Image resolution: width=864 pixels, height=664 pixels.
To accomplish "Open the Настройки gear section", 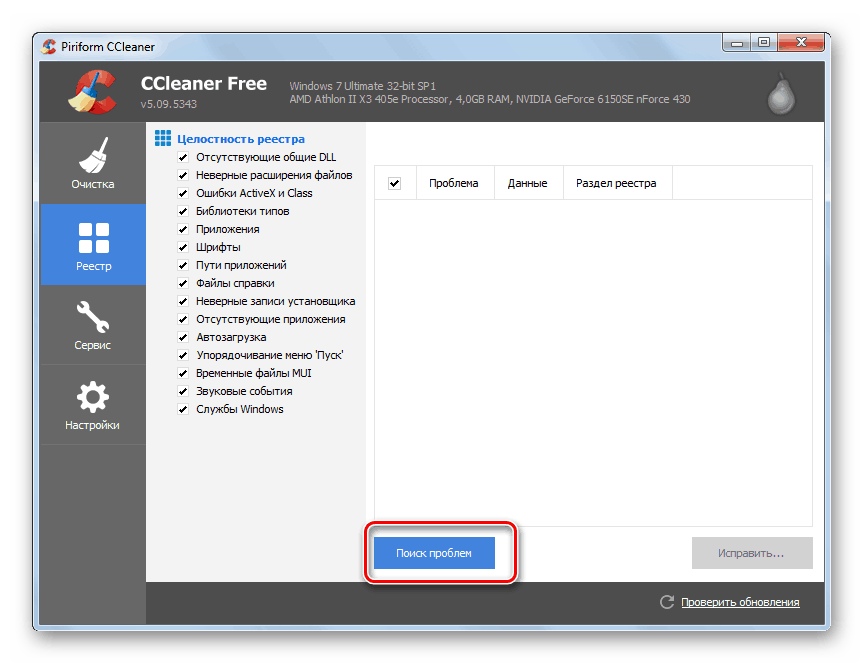I will click(x=93, y=405).
